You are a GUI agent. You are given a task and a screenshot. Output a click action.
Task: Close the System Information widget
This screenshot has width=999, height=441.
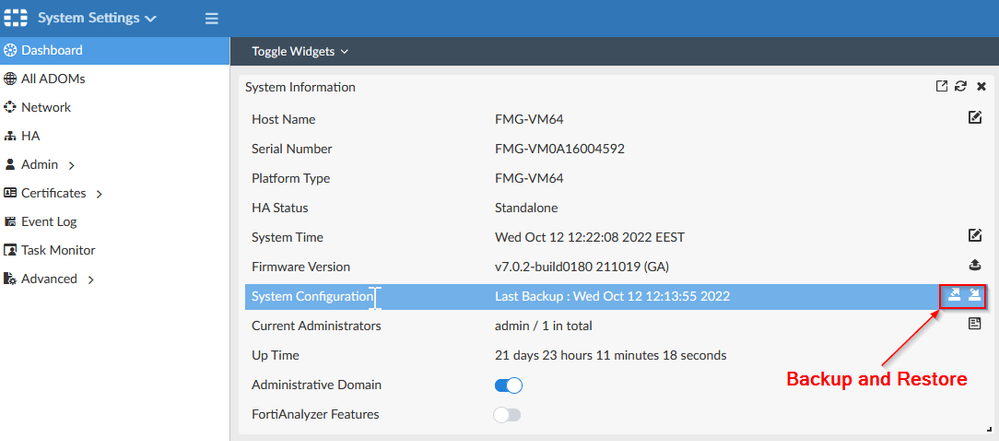(981, 87)
